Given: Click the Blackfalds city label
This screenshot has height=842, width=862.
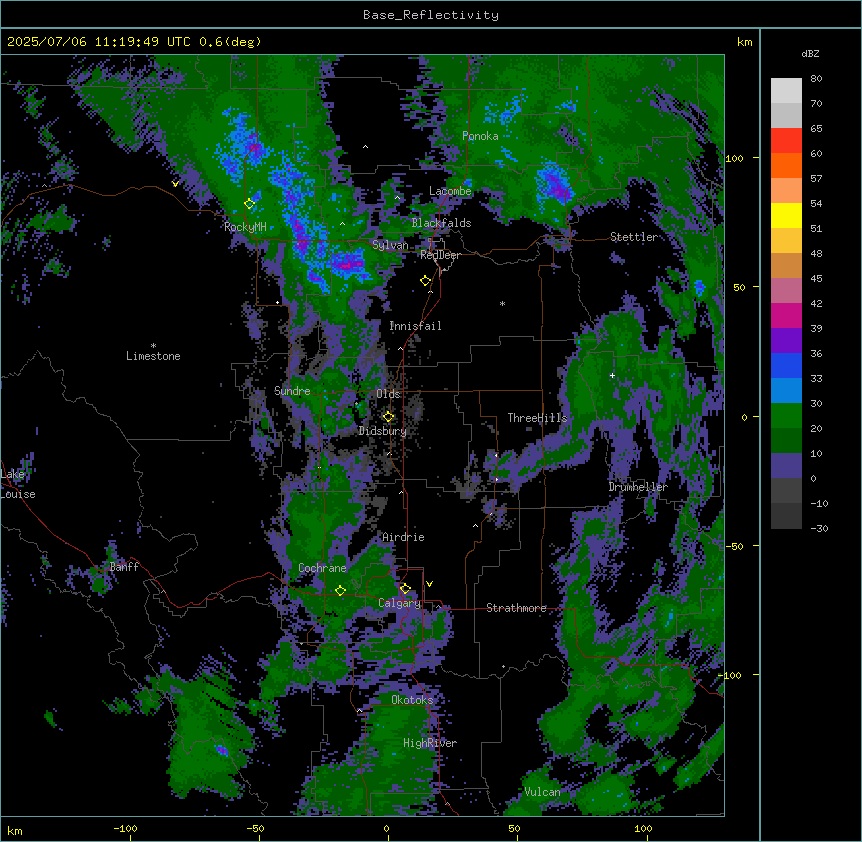Looking at the screenshot, I should click(441, 223).
